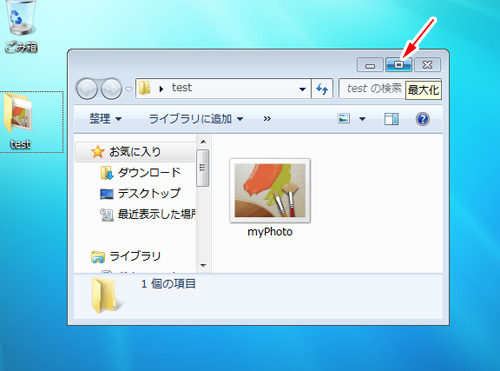
Task: Show more toolbar commands chevron
Action: (267, 119)
